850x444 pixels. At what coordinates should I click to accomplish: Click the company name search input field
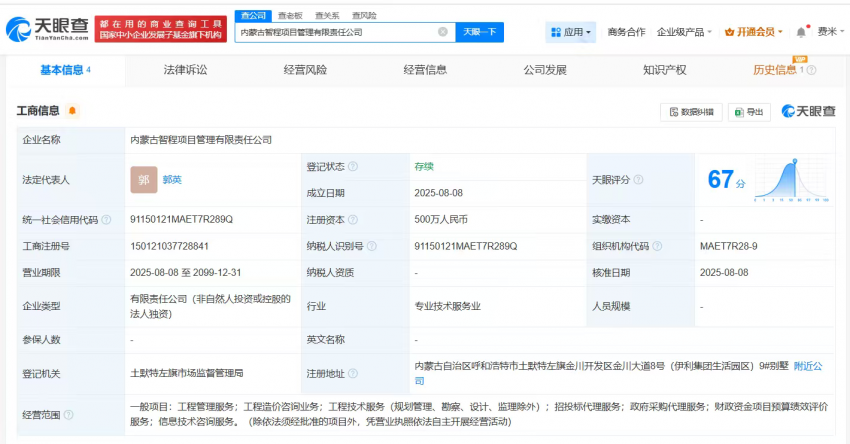click(x=336, y=32)
